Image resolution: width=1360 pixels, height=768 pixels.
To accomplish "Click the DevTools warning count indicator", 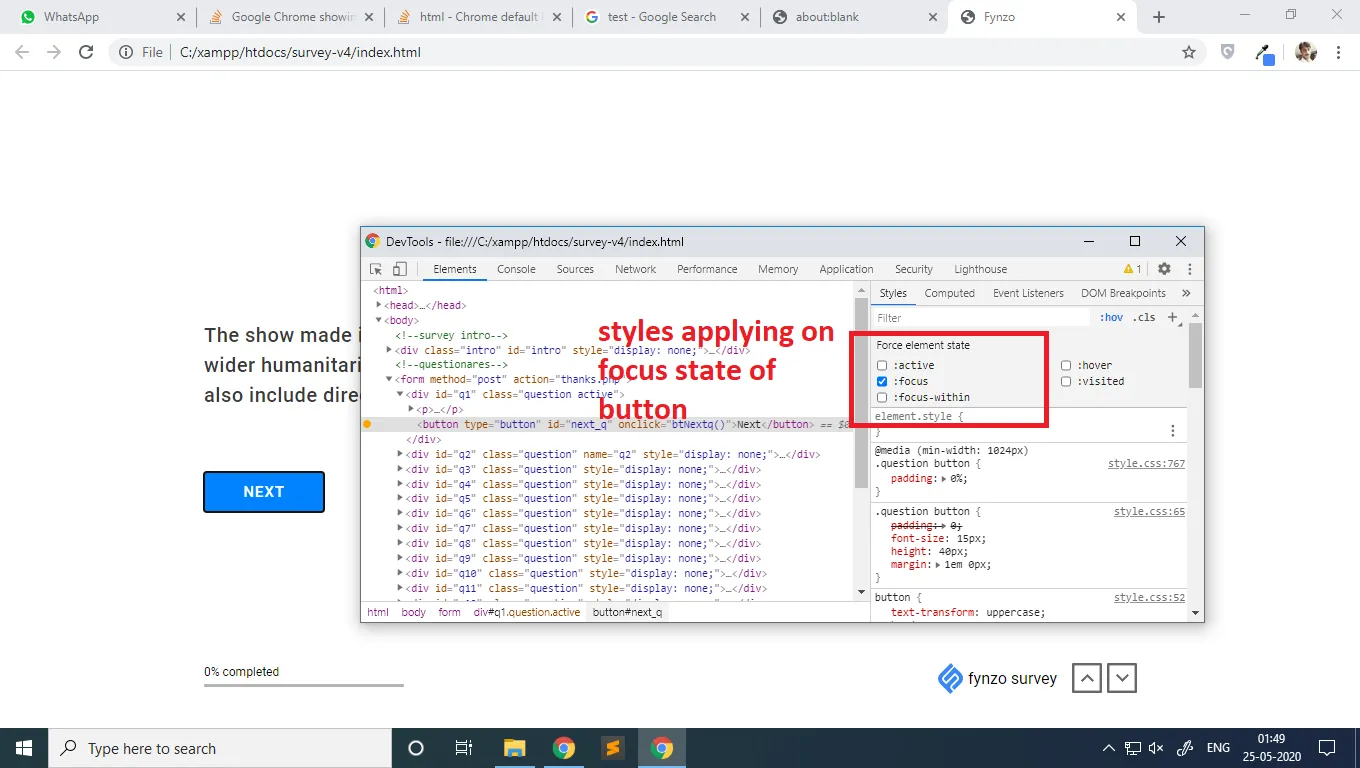I will [x=1132, y=269].
